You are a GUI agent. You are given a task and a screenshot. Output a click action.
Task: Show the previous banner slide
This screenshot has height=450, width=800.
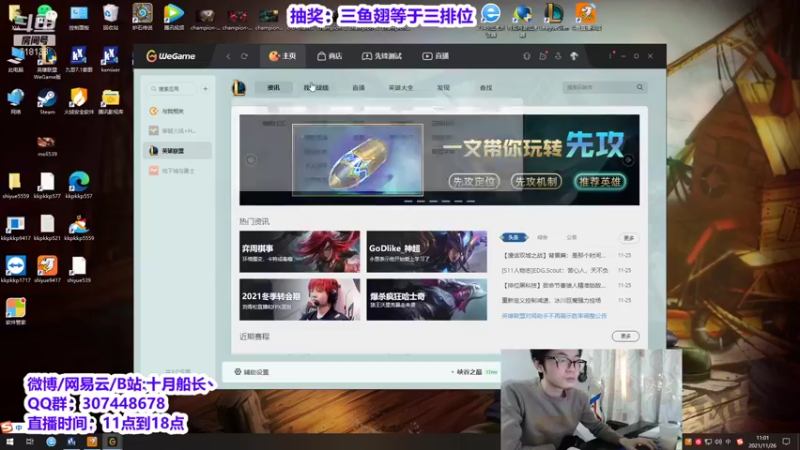[251, 160]
